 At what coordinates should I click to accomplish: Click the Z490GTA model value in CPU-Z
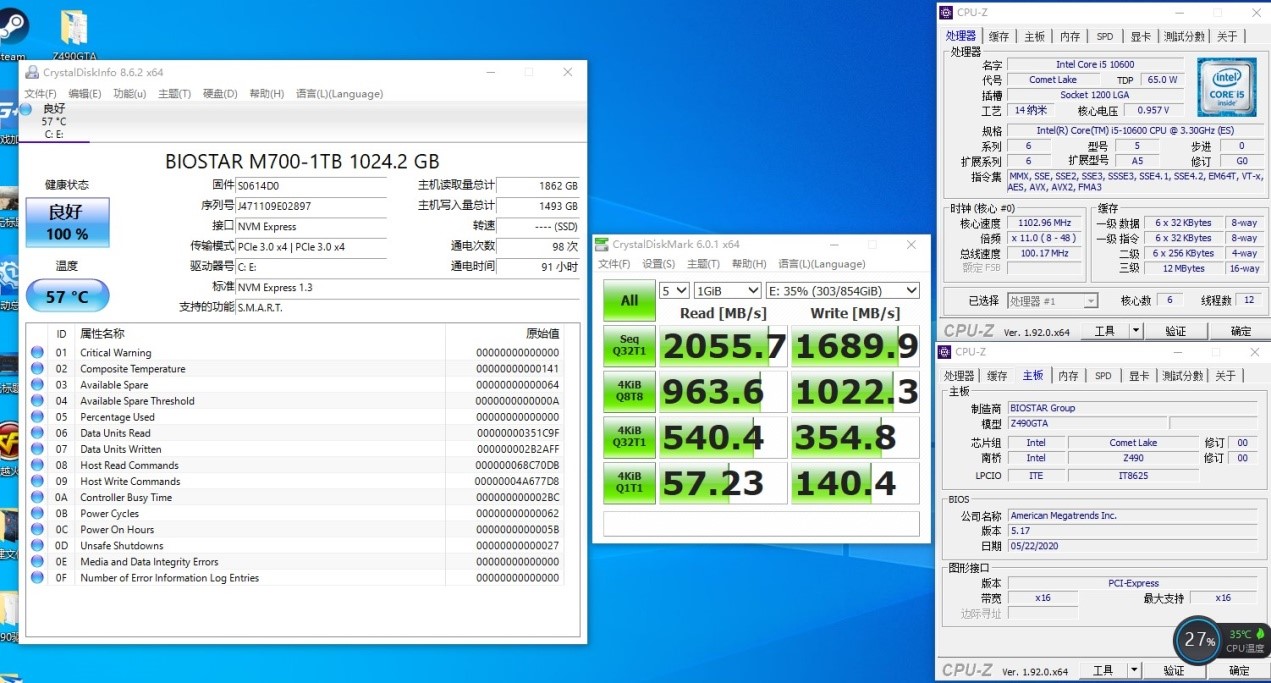pyautogui.click(x=1086, y=423)
